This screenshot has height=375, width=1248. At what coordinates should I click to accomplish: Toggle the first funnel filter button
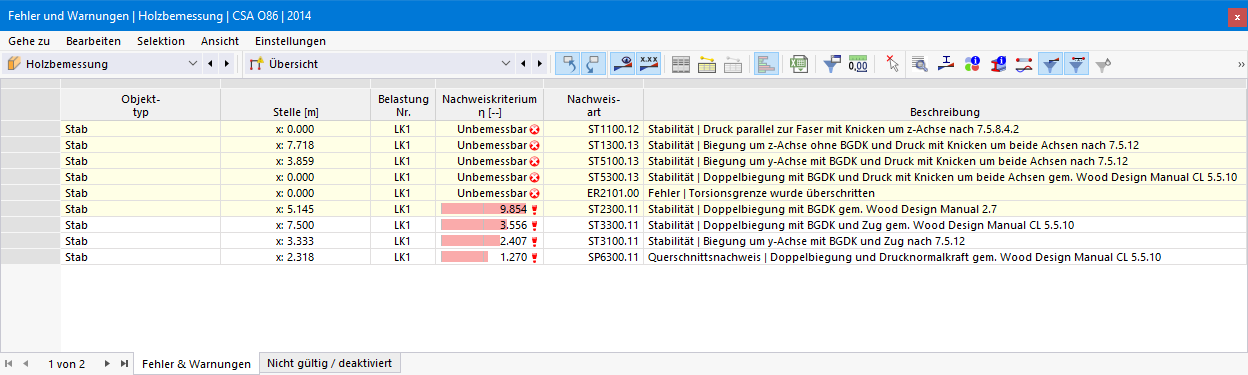click(1050, 64)
